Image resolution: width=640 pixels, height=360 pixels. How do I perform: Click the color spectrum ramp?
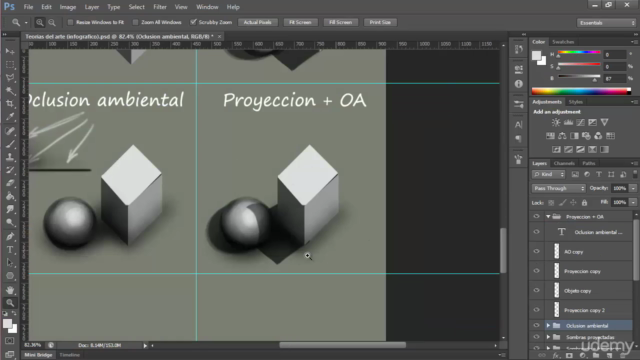point(581,91)
